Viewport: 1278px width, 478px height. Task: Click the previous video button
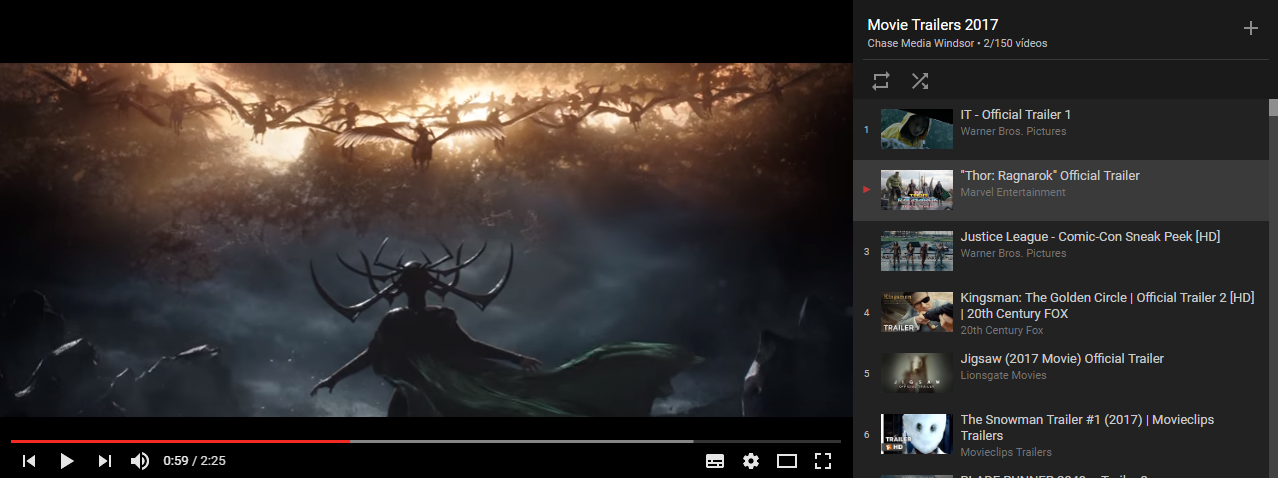(29, 461)
